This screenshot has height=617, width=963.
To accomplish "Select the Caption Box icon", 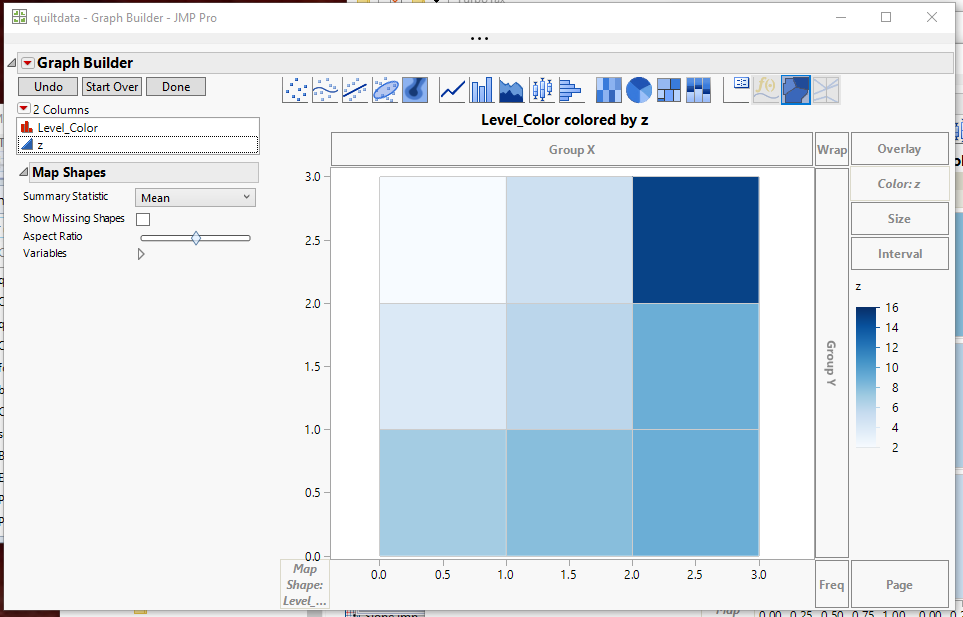I will point(736,90).
